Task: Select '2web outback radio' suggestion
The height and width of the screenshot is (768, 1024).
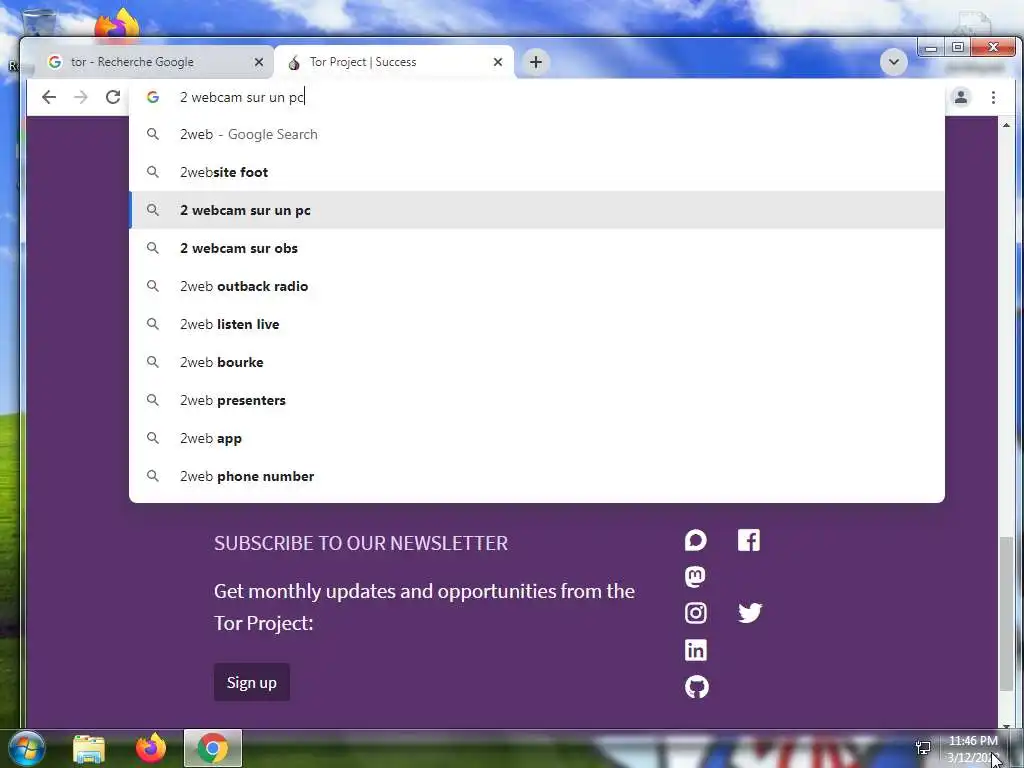Action: [537, 286]
